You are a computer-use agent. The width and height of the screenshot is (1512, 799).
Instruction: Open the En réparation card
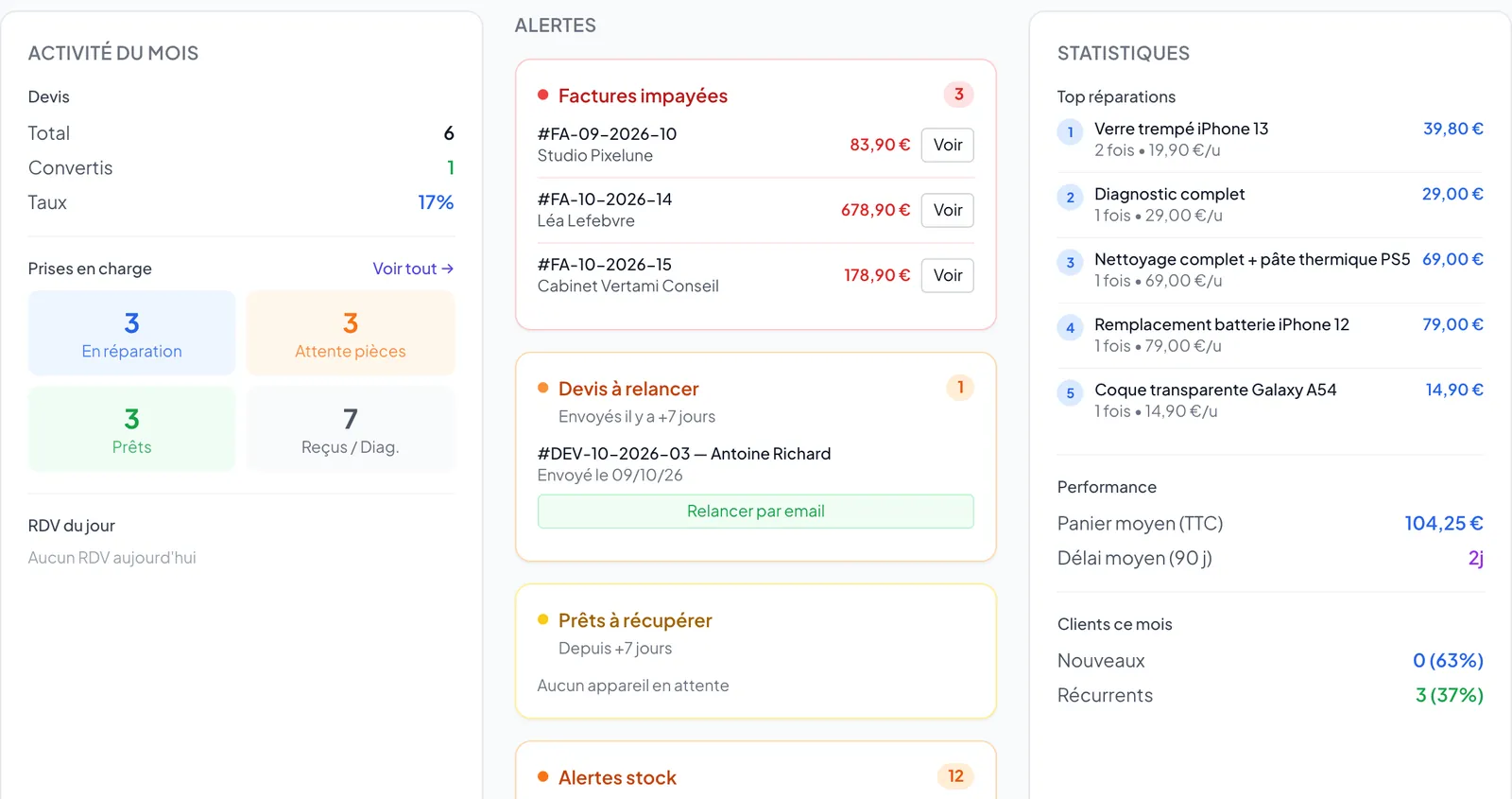tap(131, 333)
